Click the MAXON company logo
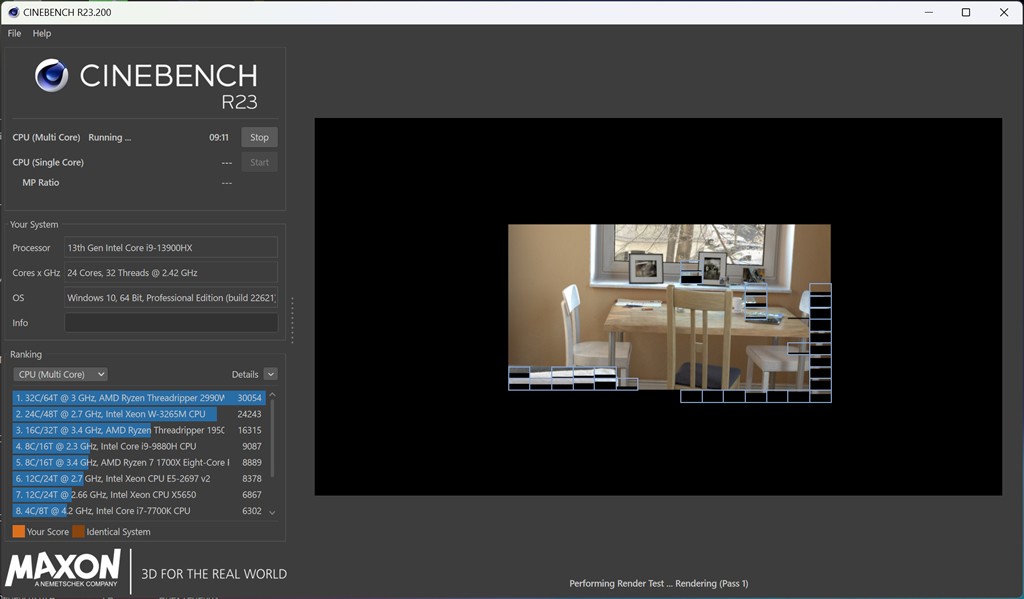Viewport: 1024px width, 599px height. click(63, 568)
